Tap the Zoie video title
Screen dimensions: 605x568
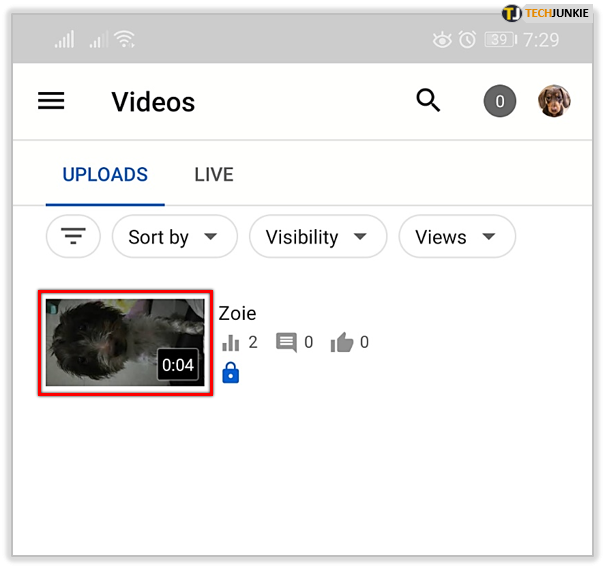pos(237,313)
